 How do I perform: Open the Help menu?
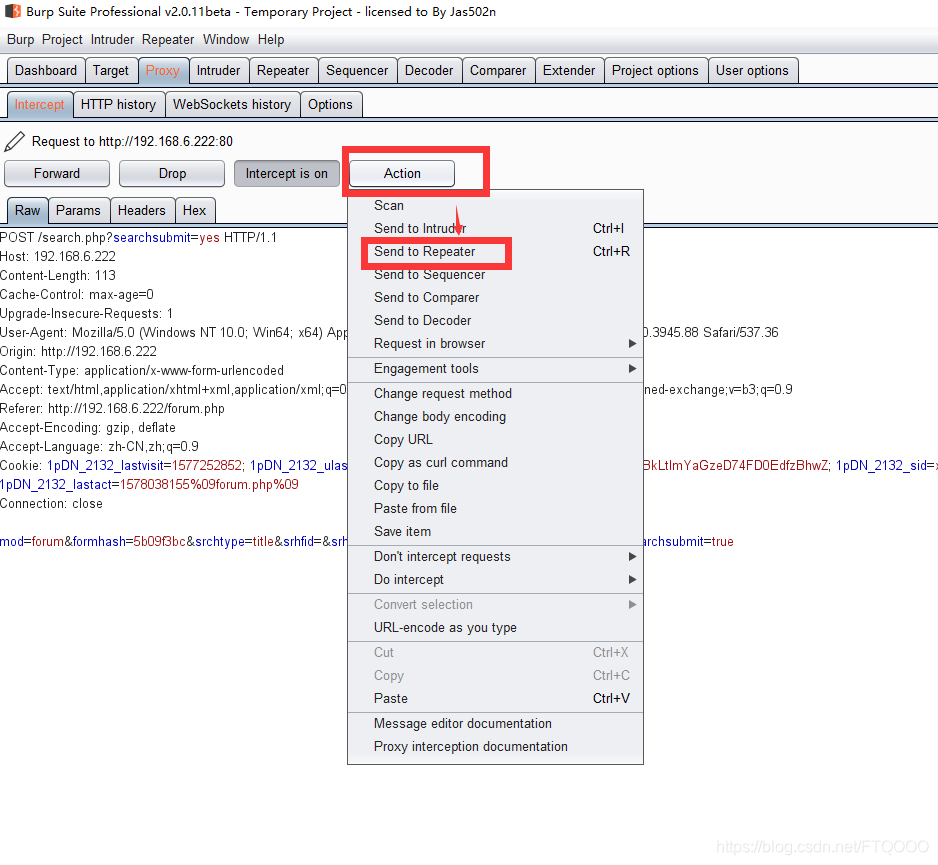tap(271, 39)
